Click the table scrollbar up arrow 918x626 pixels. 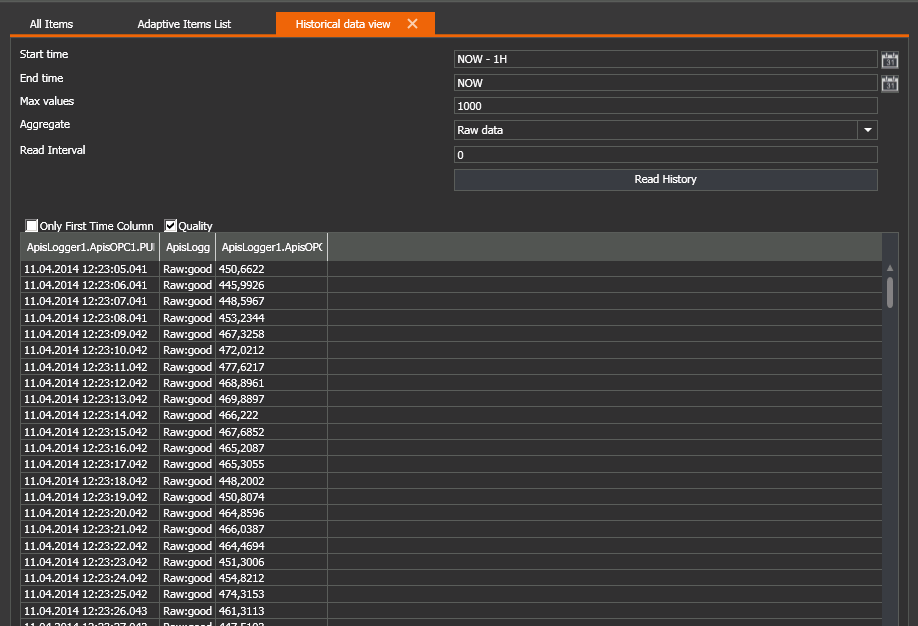890,268
